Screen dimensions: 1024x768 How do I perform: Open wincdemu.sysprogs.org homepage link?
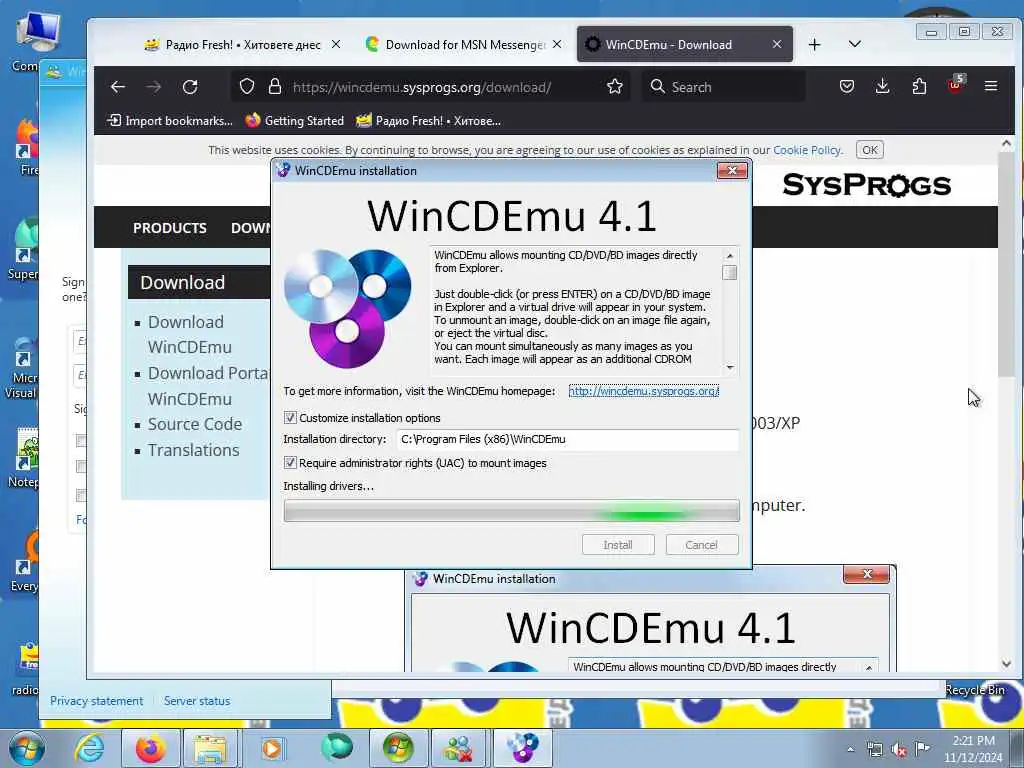(643, 391)
